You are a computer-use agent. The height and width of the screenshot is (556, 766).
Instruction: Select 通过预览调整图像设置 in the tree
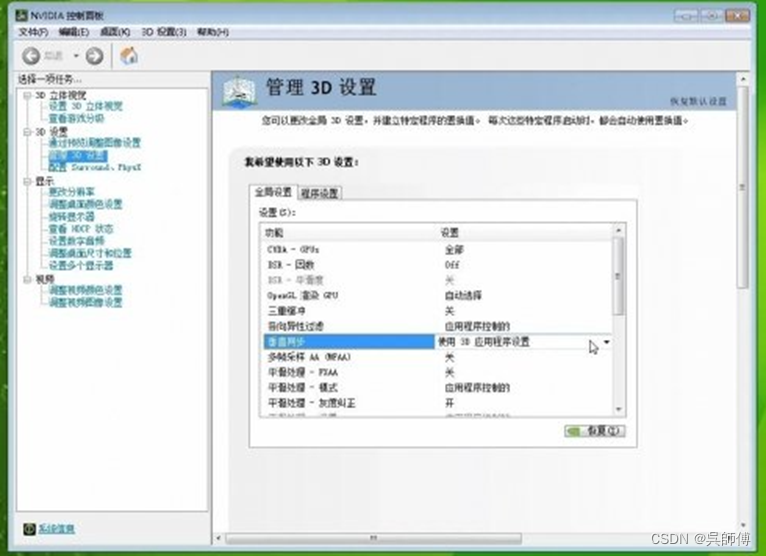click(x=94, y=143)
